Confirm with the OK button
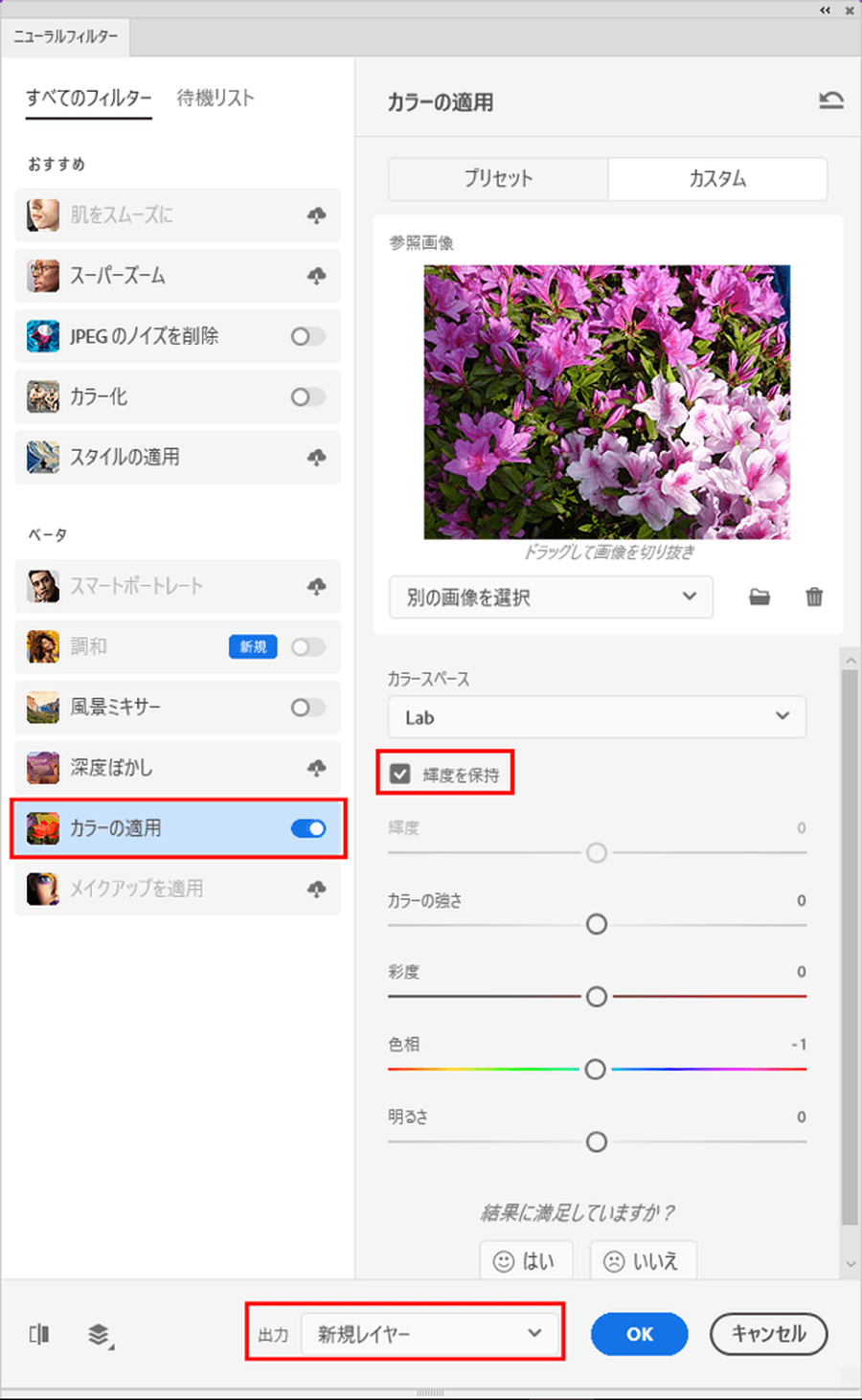Viewport: 862px width, 1400px height. [639, 1334]
